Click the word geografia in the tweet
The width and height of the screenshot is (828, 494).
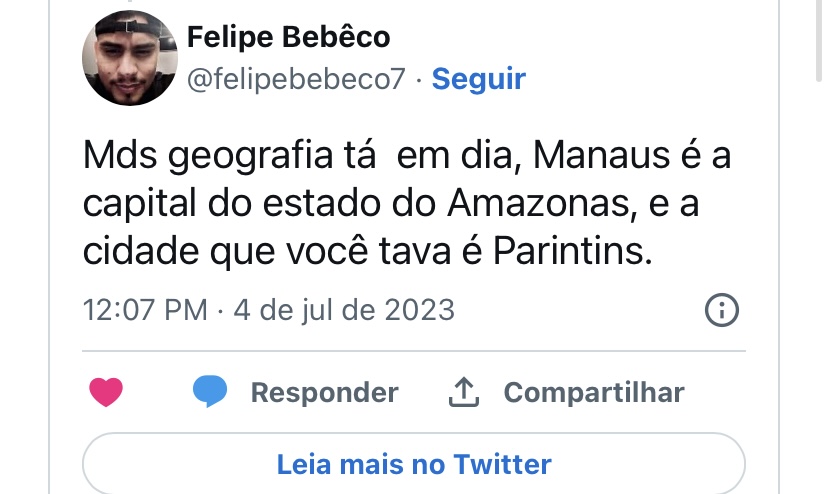coord(260,159)
